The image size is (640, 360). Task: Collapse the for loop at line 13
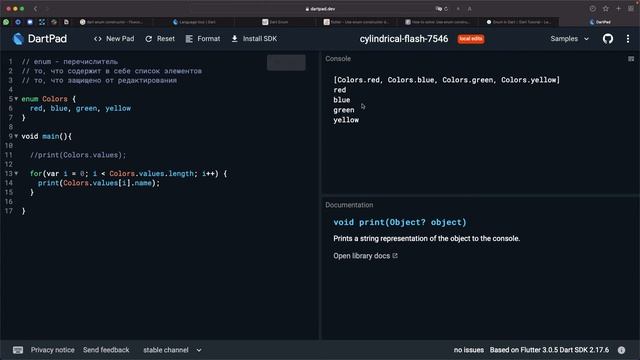point(16,173)
